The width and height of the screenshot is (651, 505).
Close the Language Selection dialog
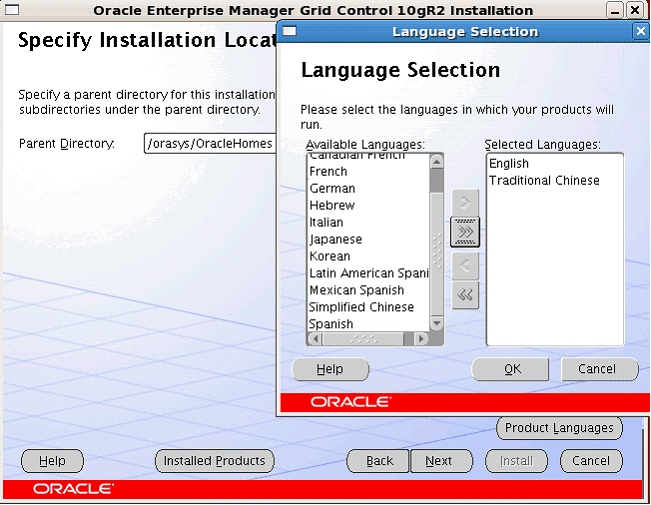641,32
